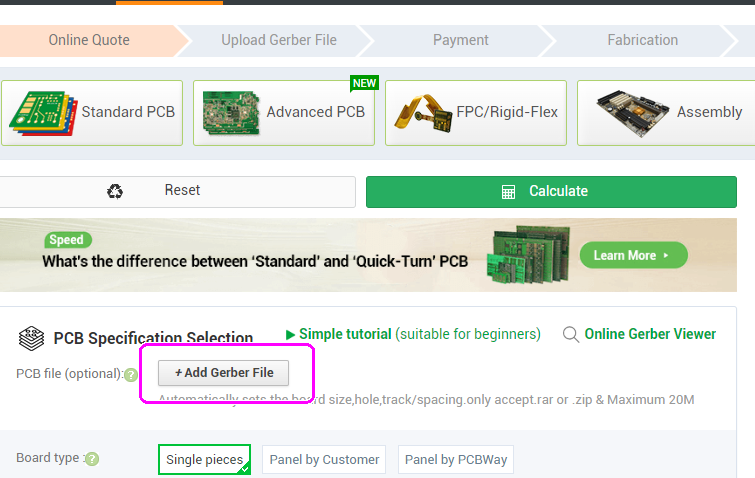Click the calculator icon on Calculate

coord(508,192)
